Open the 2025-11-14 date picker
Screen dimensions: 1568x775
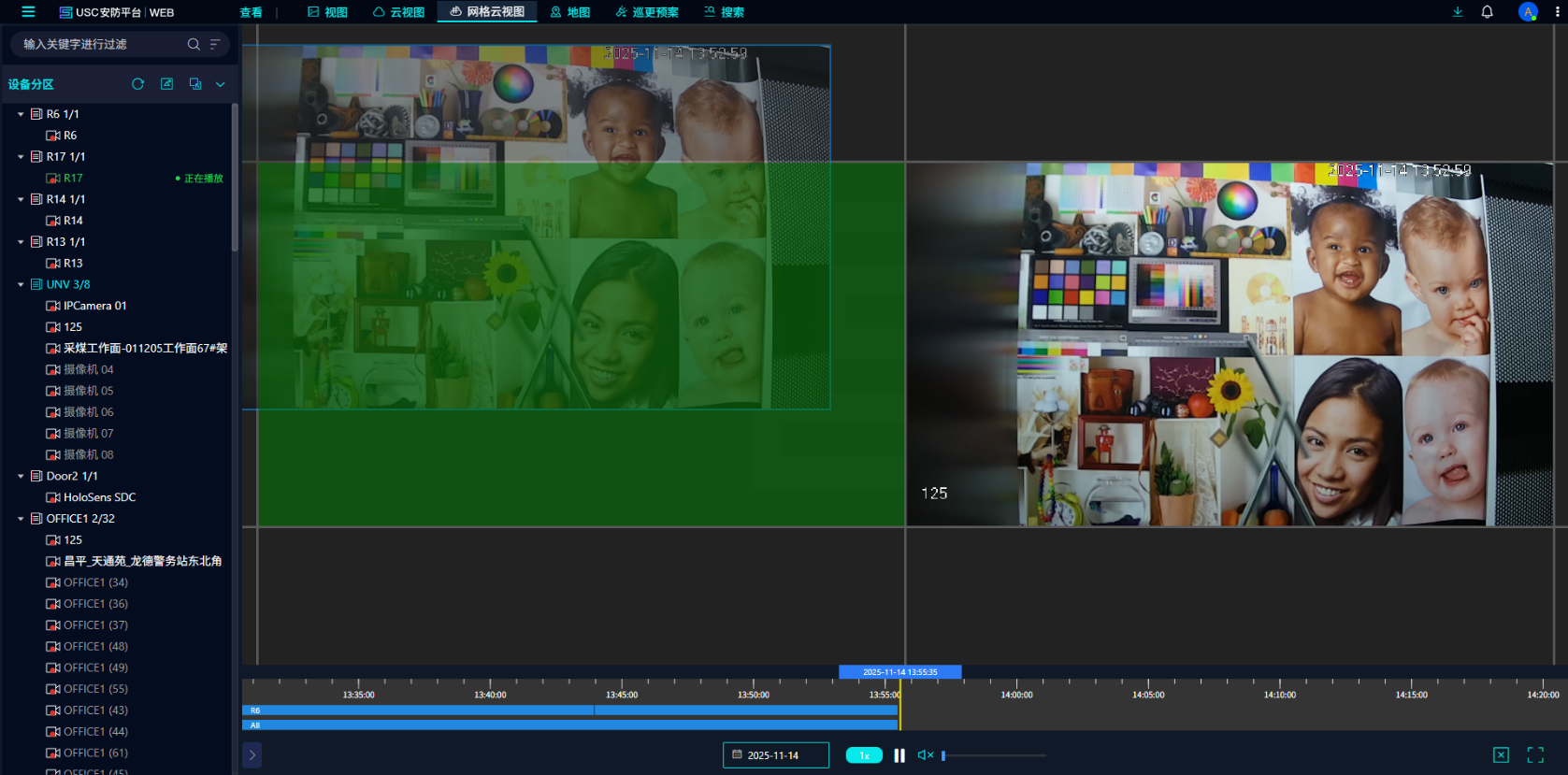click(775, 755)
